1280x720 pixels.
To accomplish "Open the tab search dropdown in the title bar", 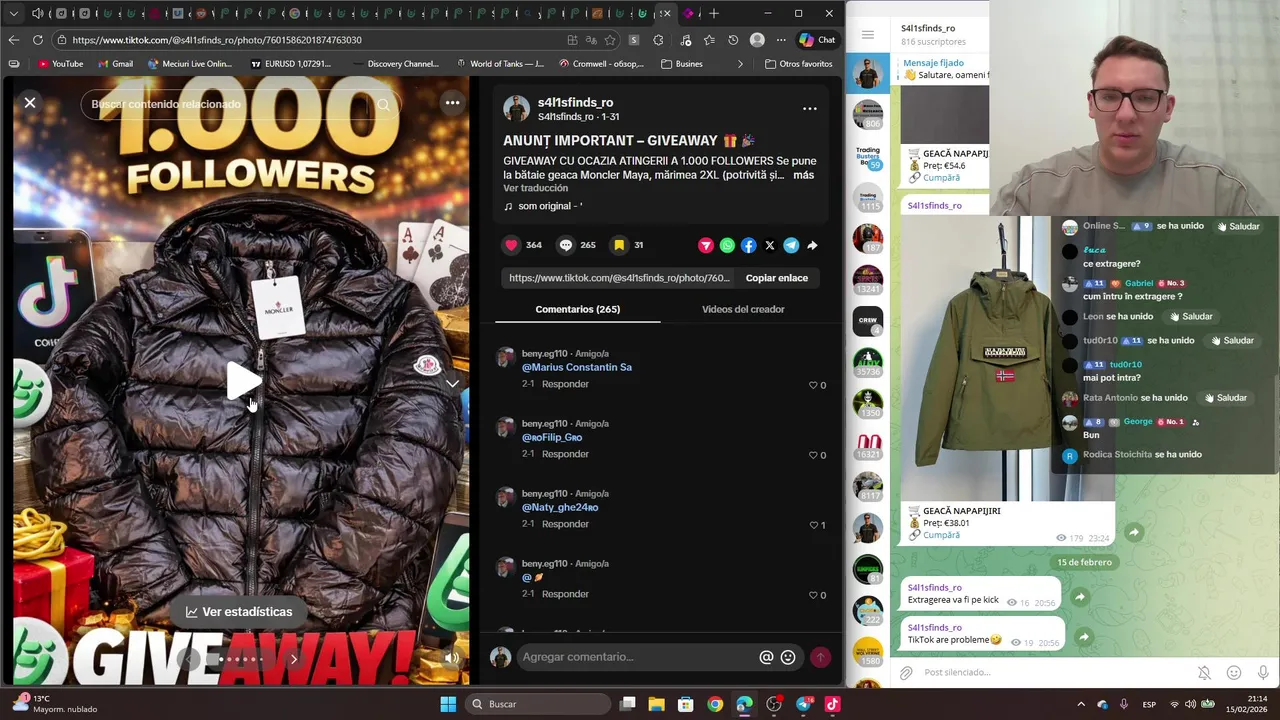I will tap(14, 13).
